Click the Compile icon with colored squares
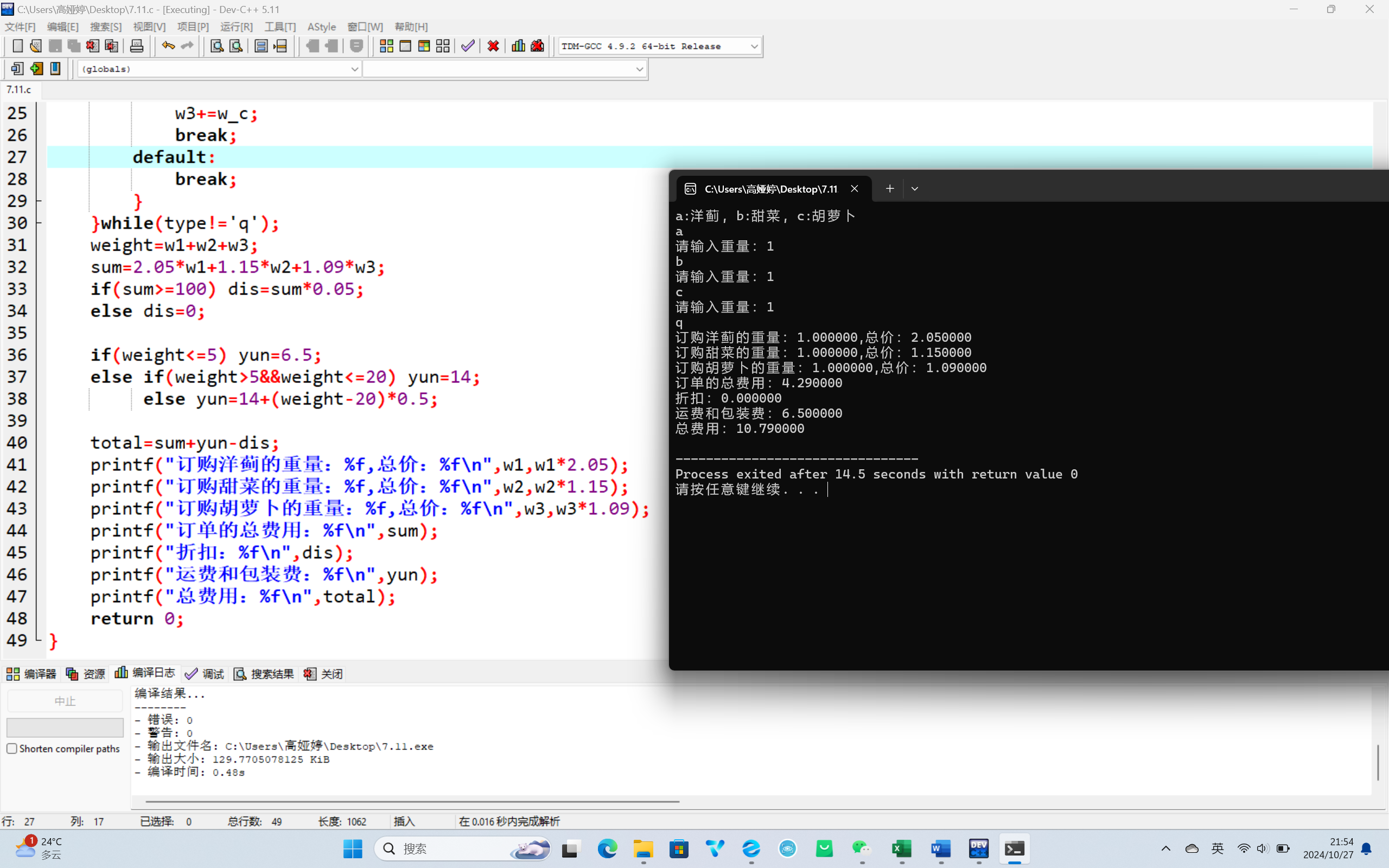This screenshot has height=868, width=1389. pyautogui.click(x=386, y=46)
